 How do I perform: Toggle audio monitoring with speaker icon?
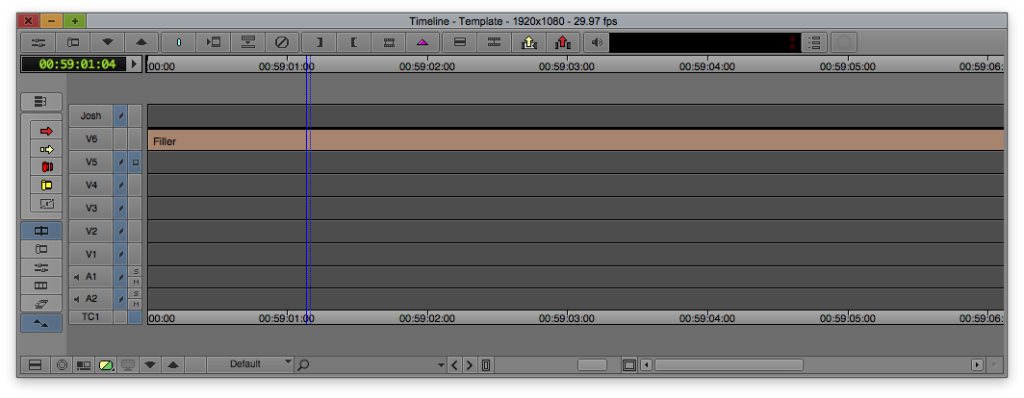596,42
